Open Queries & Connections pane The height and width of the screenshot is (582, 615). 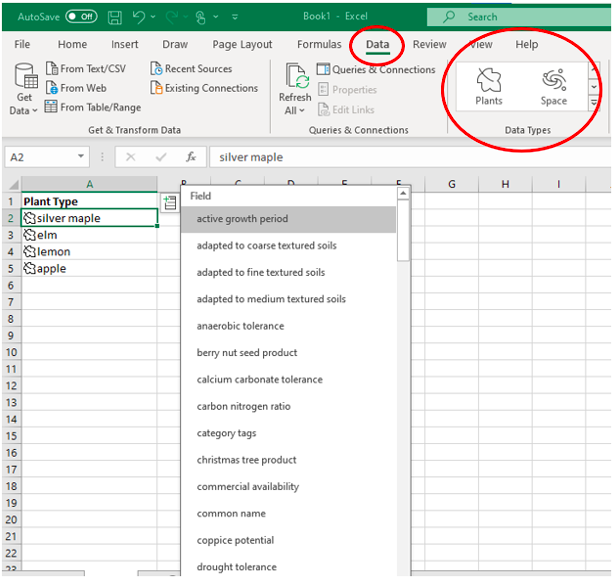[376, 69]
